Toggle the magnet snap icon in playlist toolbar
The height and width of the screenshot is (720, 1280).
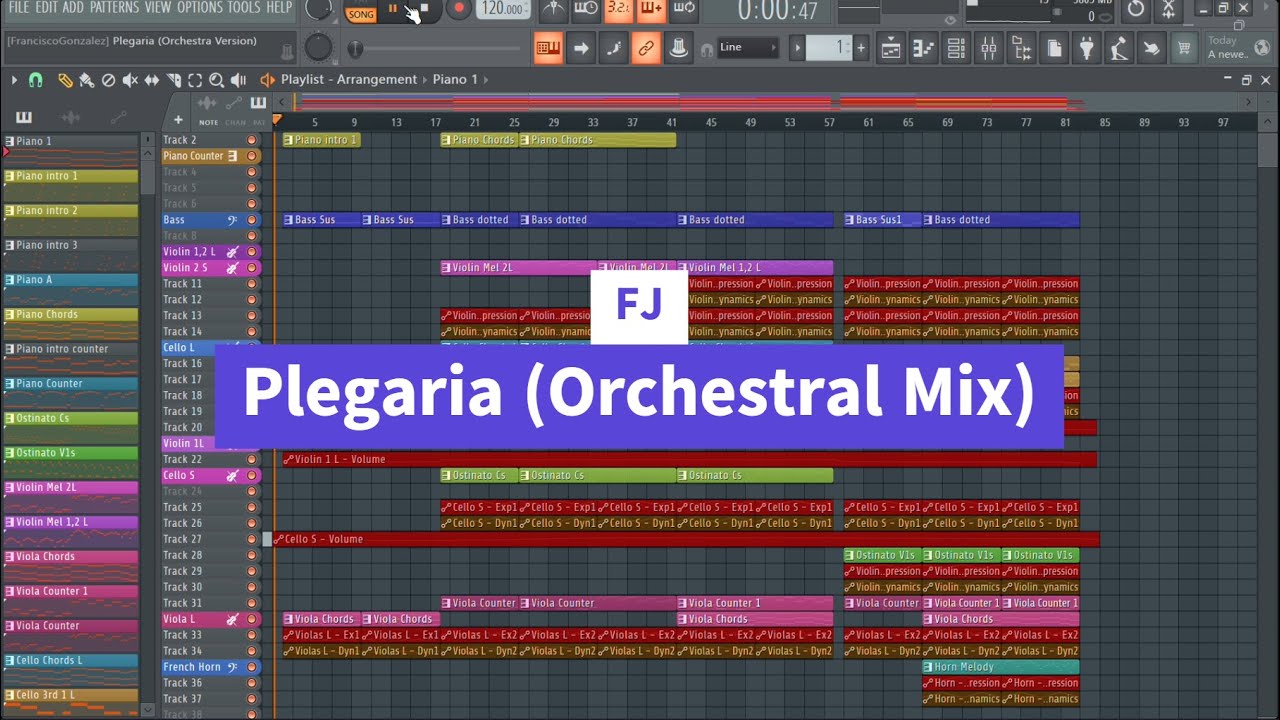point(36,80)
